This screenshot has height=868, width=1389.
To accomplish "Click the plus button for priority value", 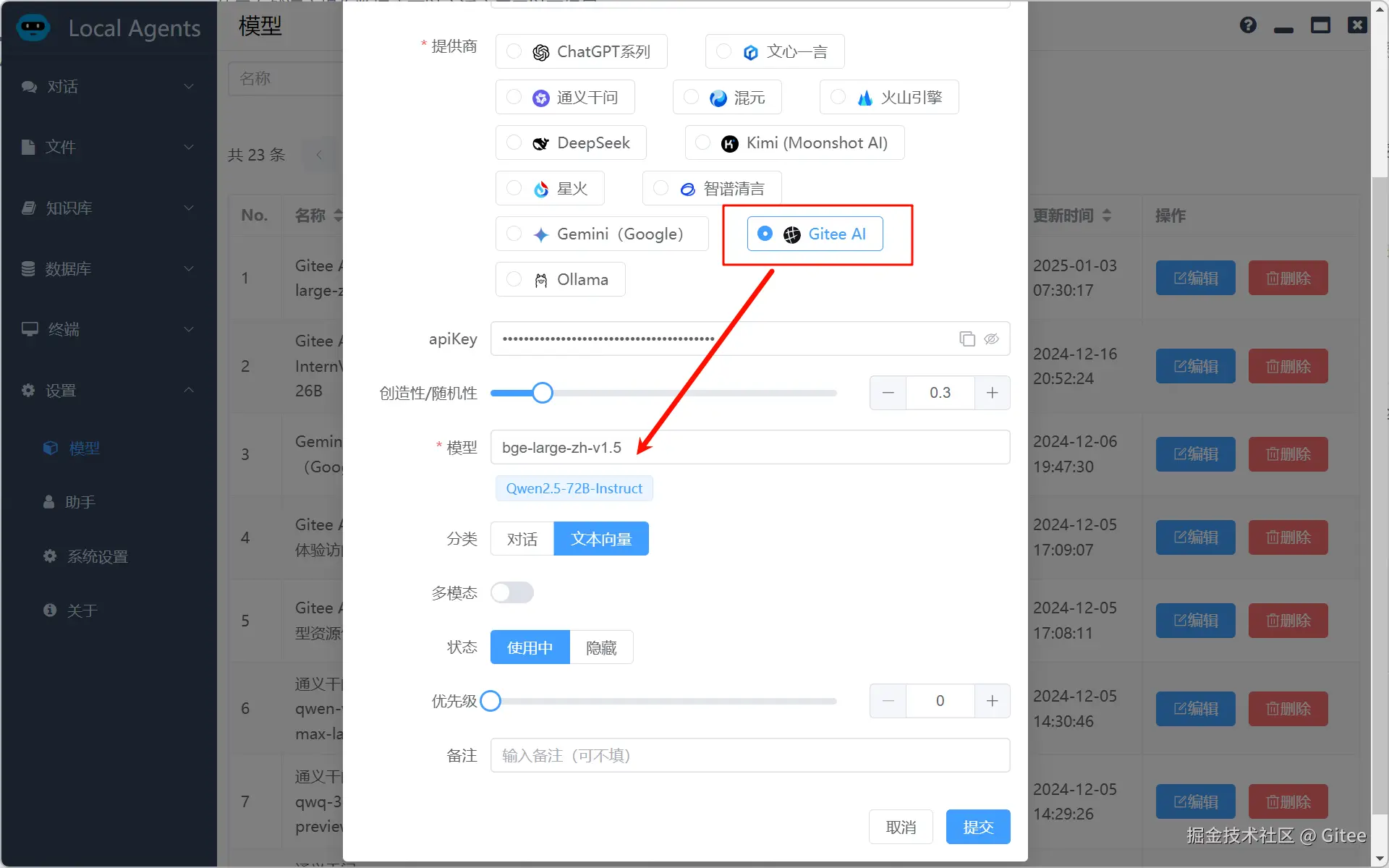I will [x=992, y=701].
